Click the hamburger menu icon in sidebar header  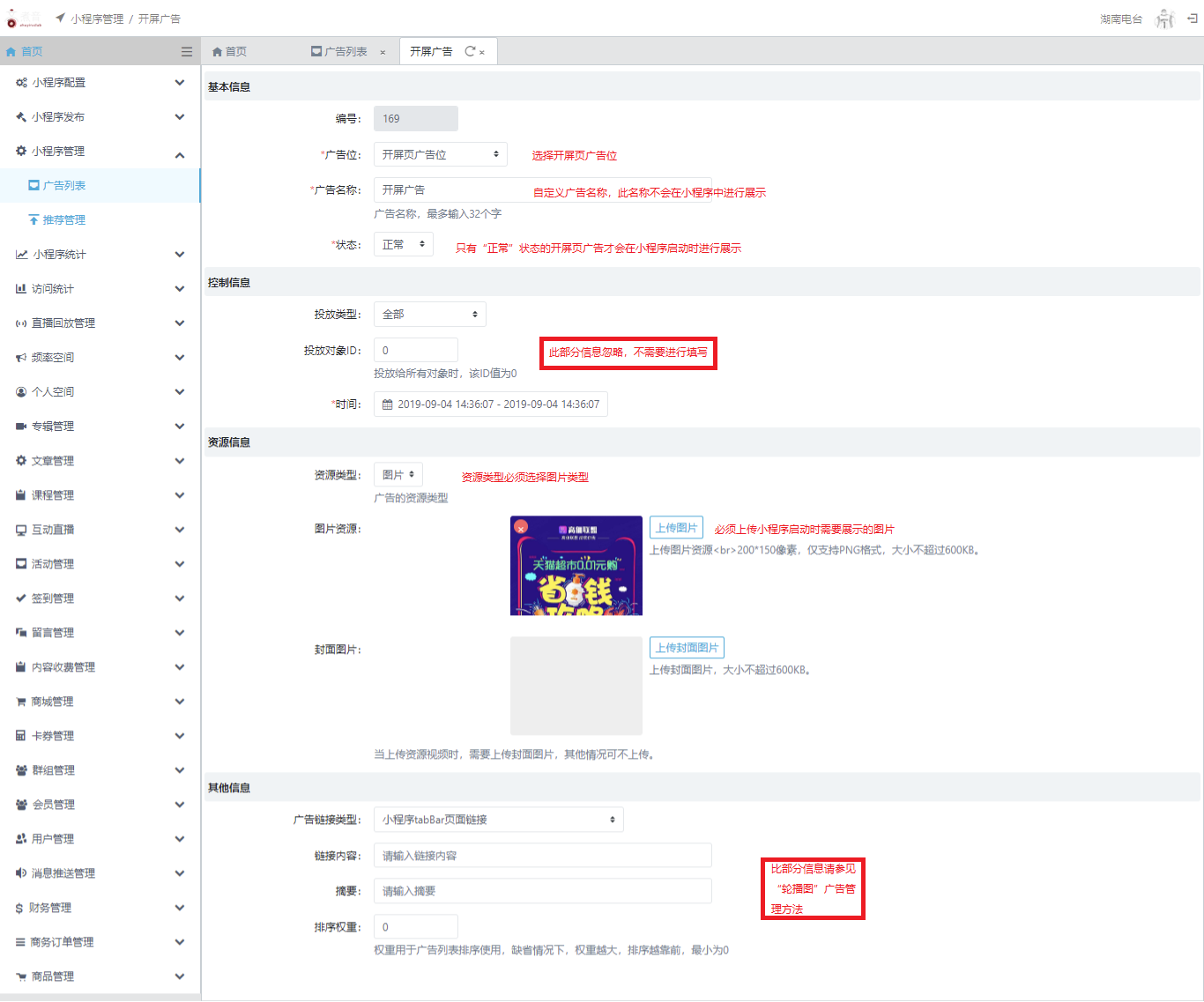[x=186, y=52]
